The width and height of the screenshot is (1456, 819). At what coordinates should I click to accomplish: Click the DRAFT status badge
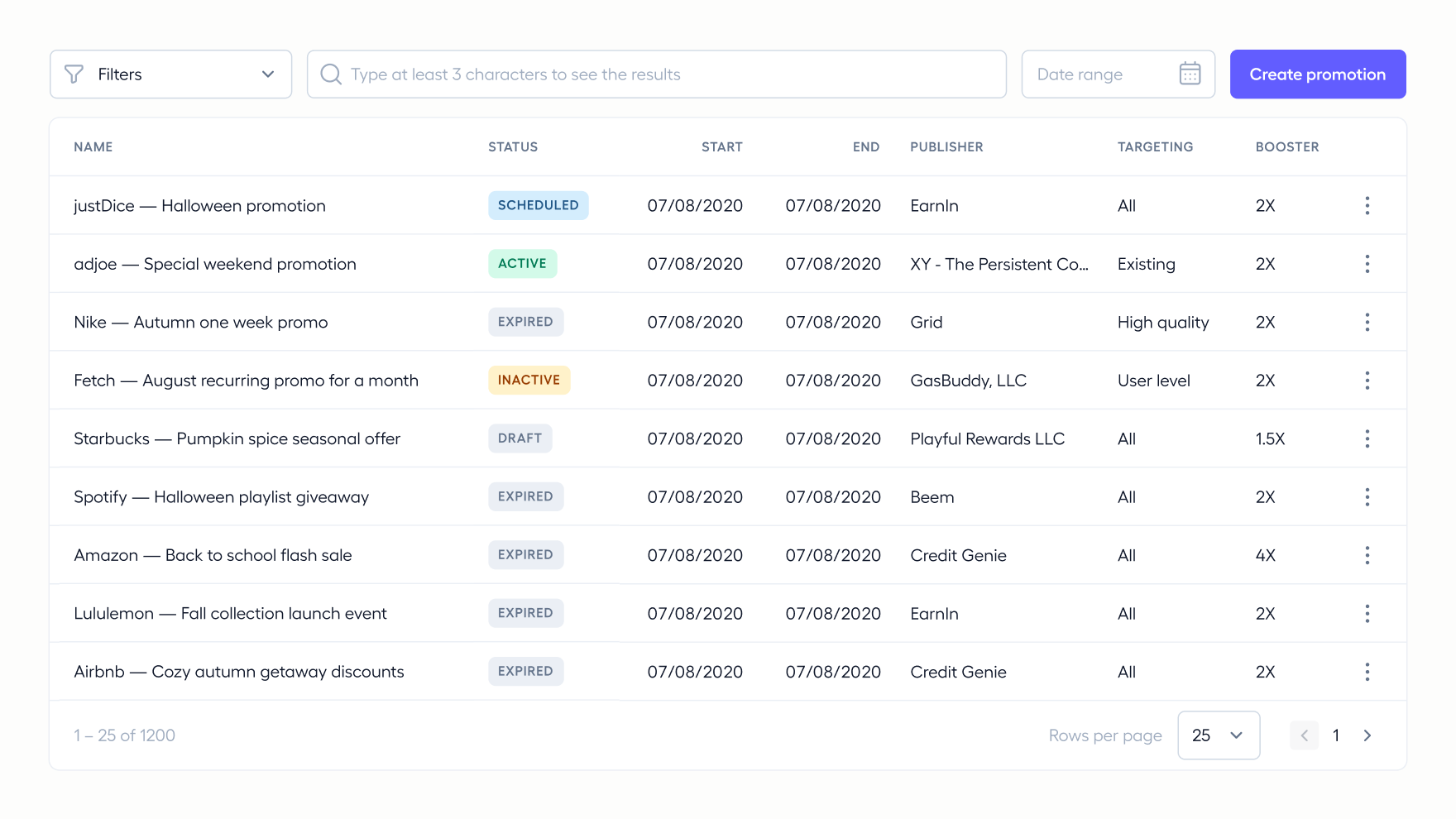(x=520, y=438)
